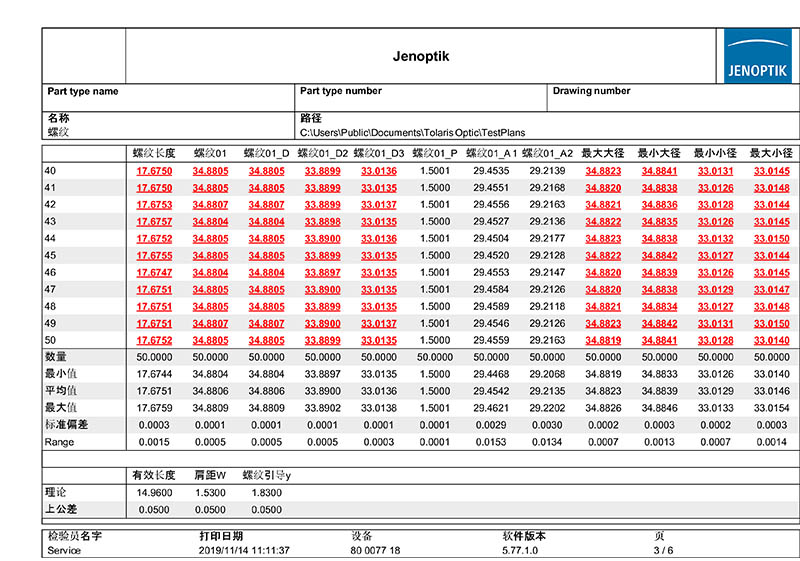Viewport: 800px width, 561px height.
Task: Select the Part type name field
Action: click(83, 91)
